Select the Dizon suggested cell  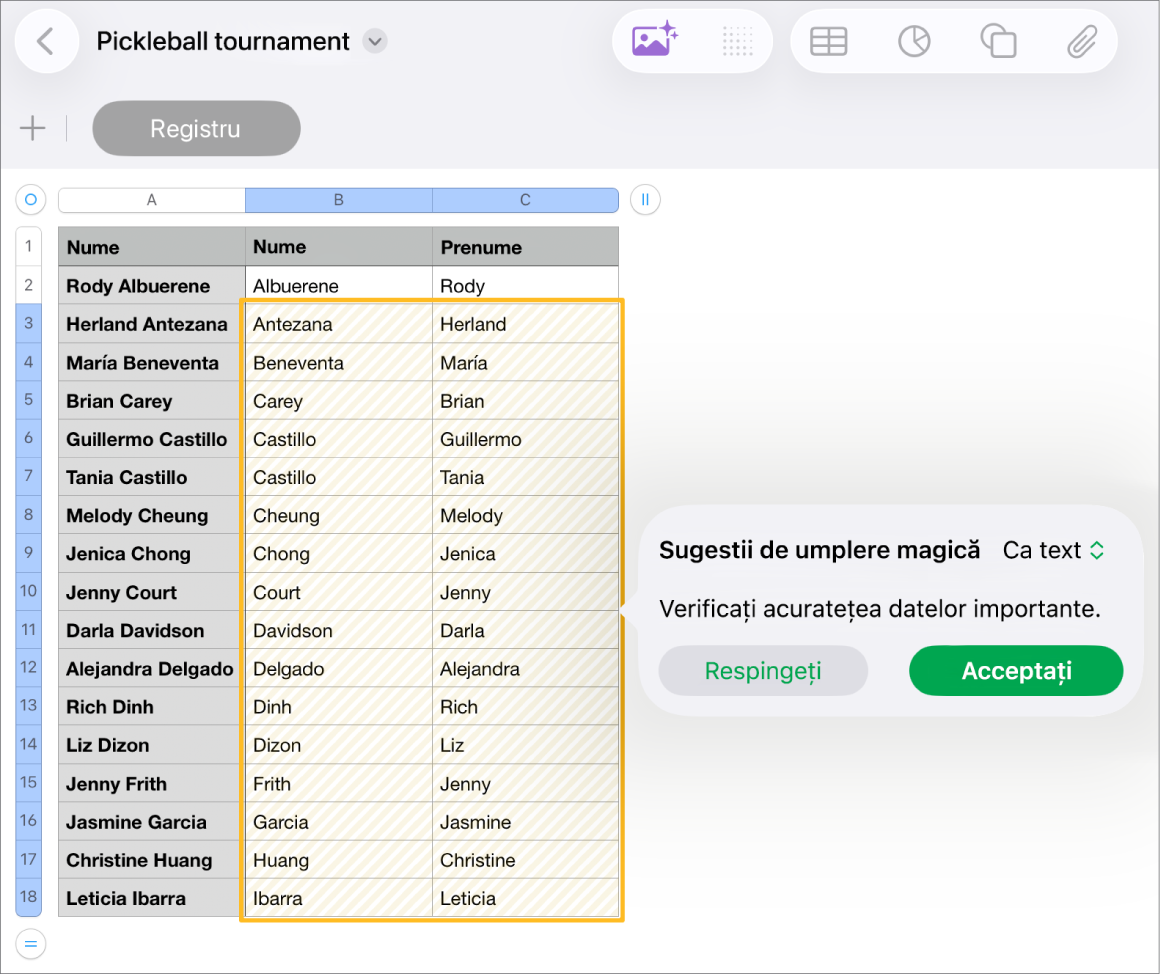pos(339,745)
